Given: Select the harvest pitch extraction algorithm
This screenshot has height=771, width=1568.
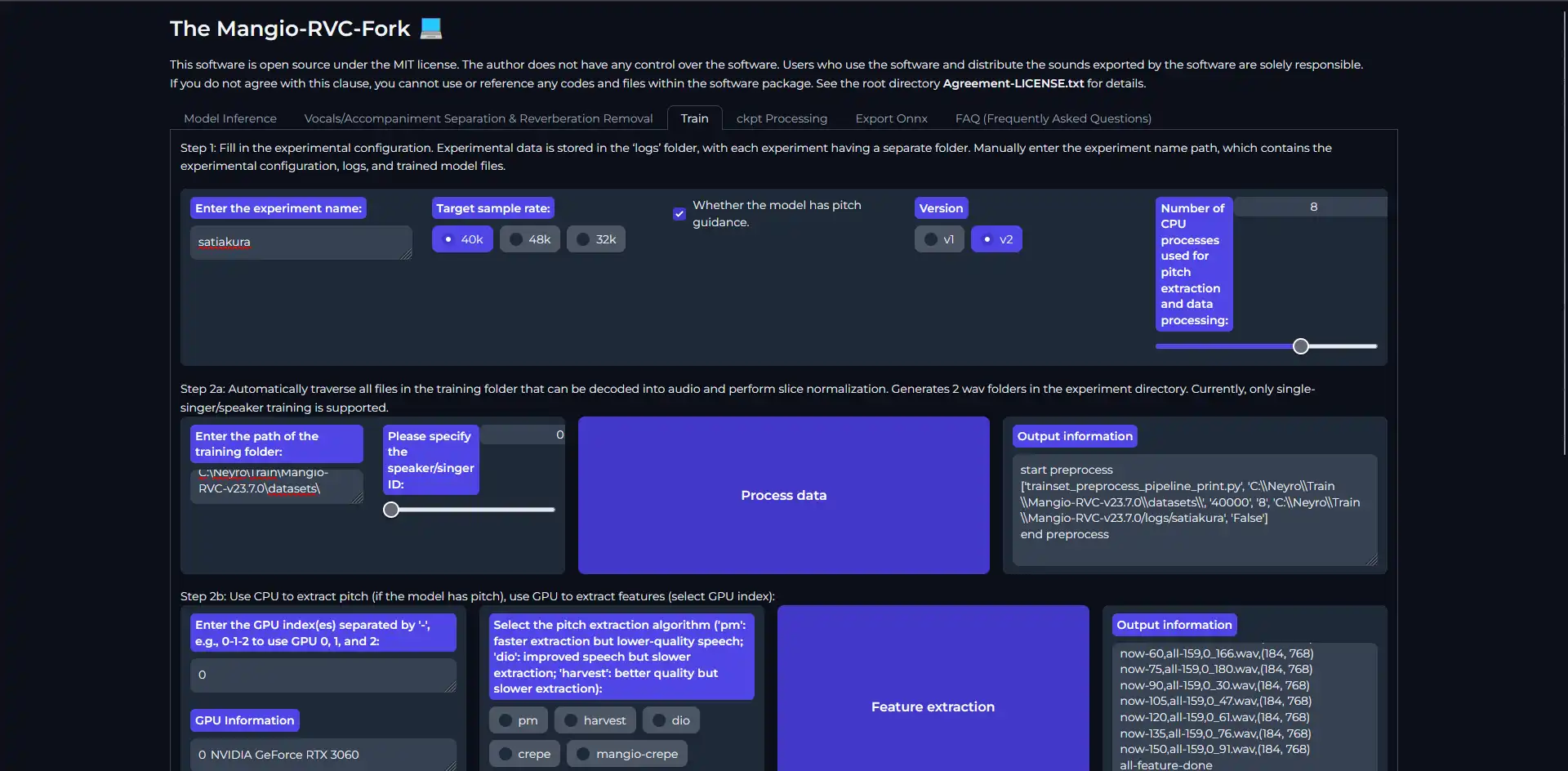Looking at the screenshot, I should point(595,720).
